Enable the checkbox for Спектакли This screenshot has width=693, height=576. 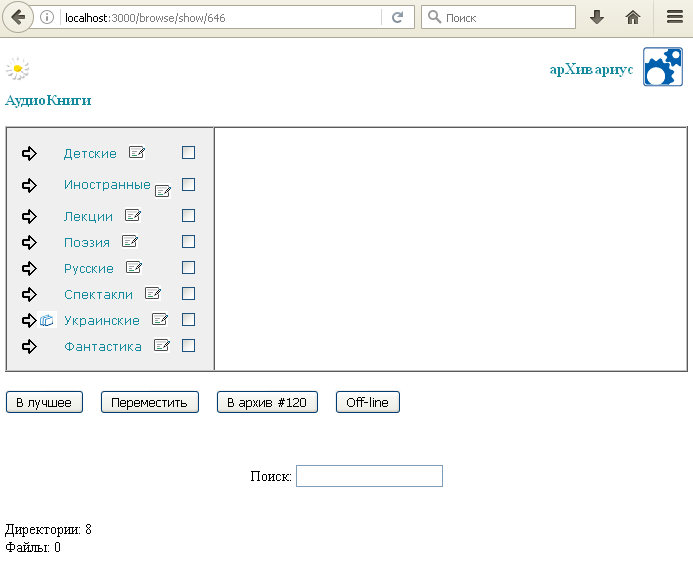point(188,293)
